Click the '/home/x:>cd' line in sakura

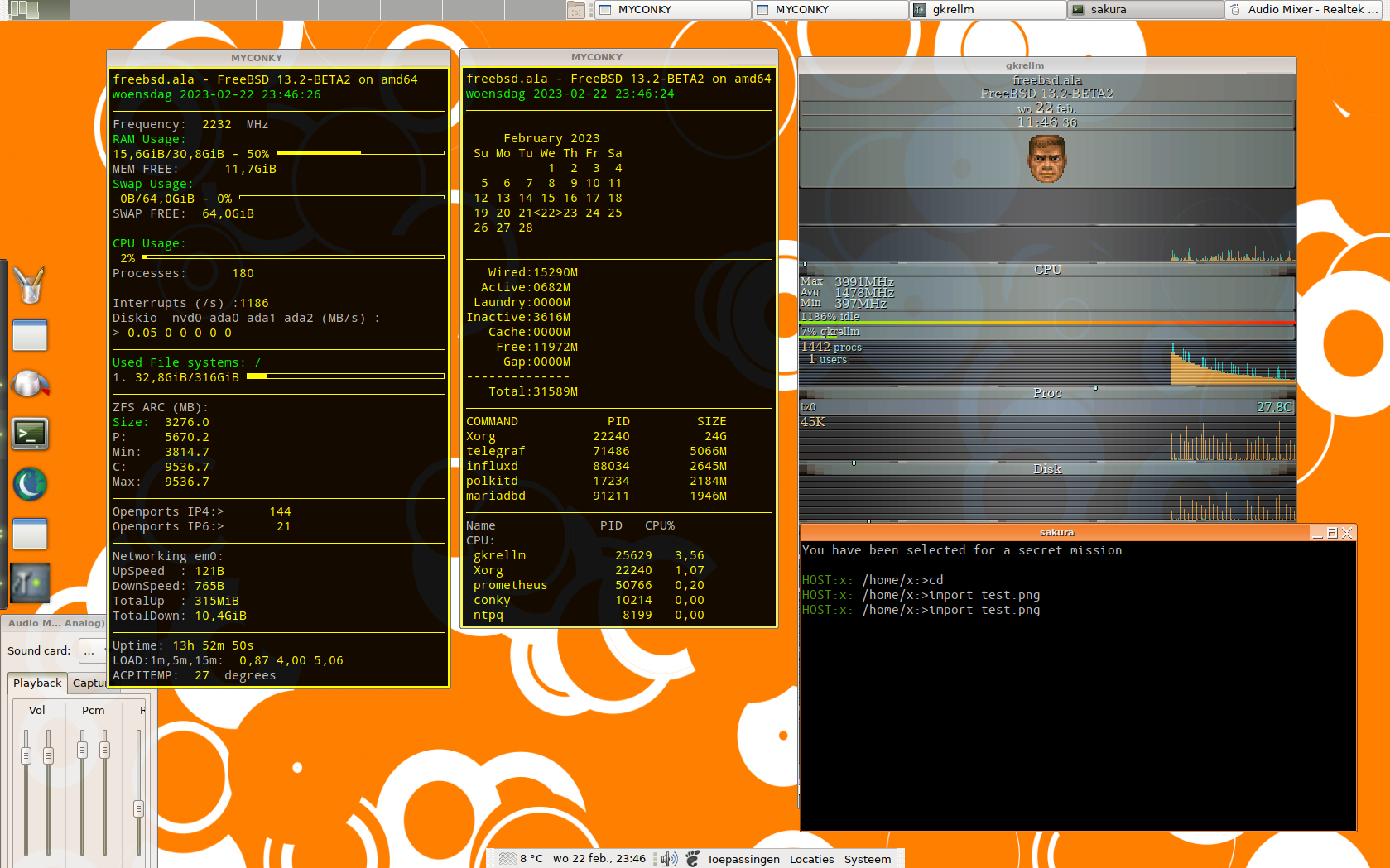pos(873,580)
